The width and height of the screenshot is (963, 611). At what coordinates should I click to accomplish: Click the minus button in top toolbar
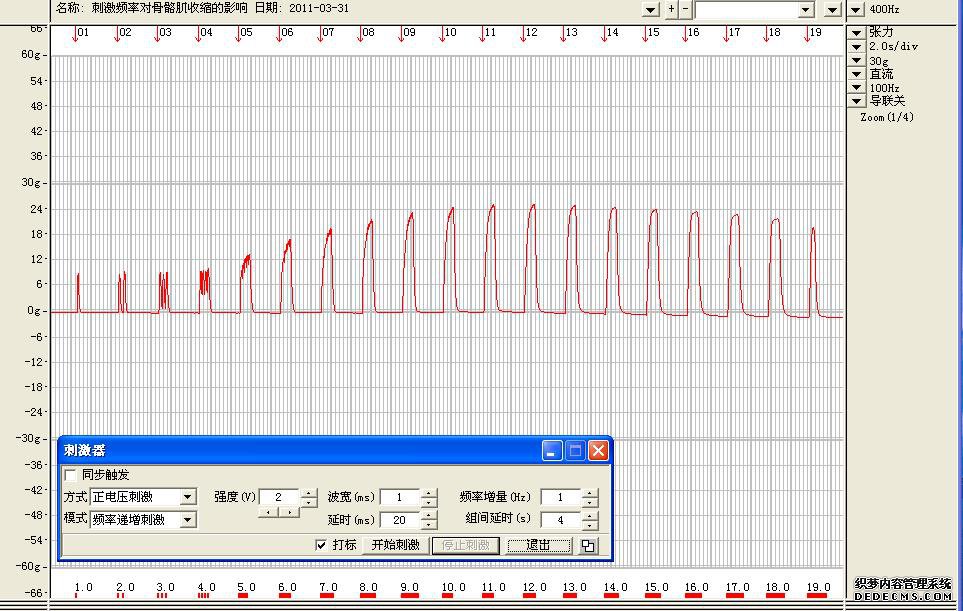(x=685, y=9)
